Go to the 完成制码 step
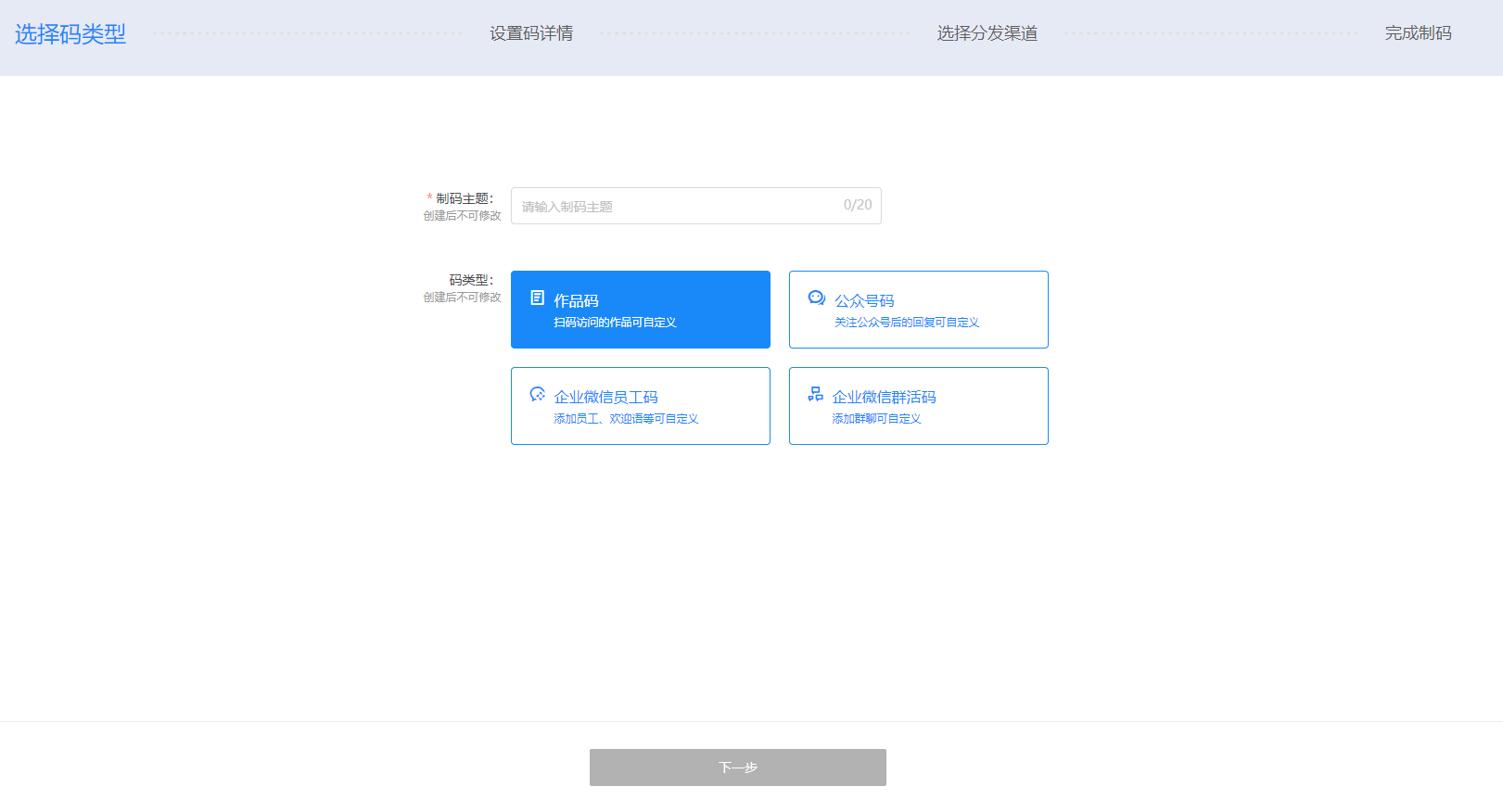The image size is (1503, 812). click(1419, 33)
